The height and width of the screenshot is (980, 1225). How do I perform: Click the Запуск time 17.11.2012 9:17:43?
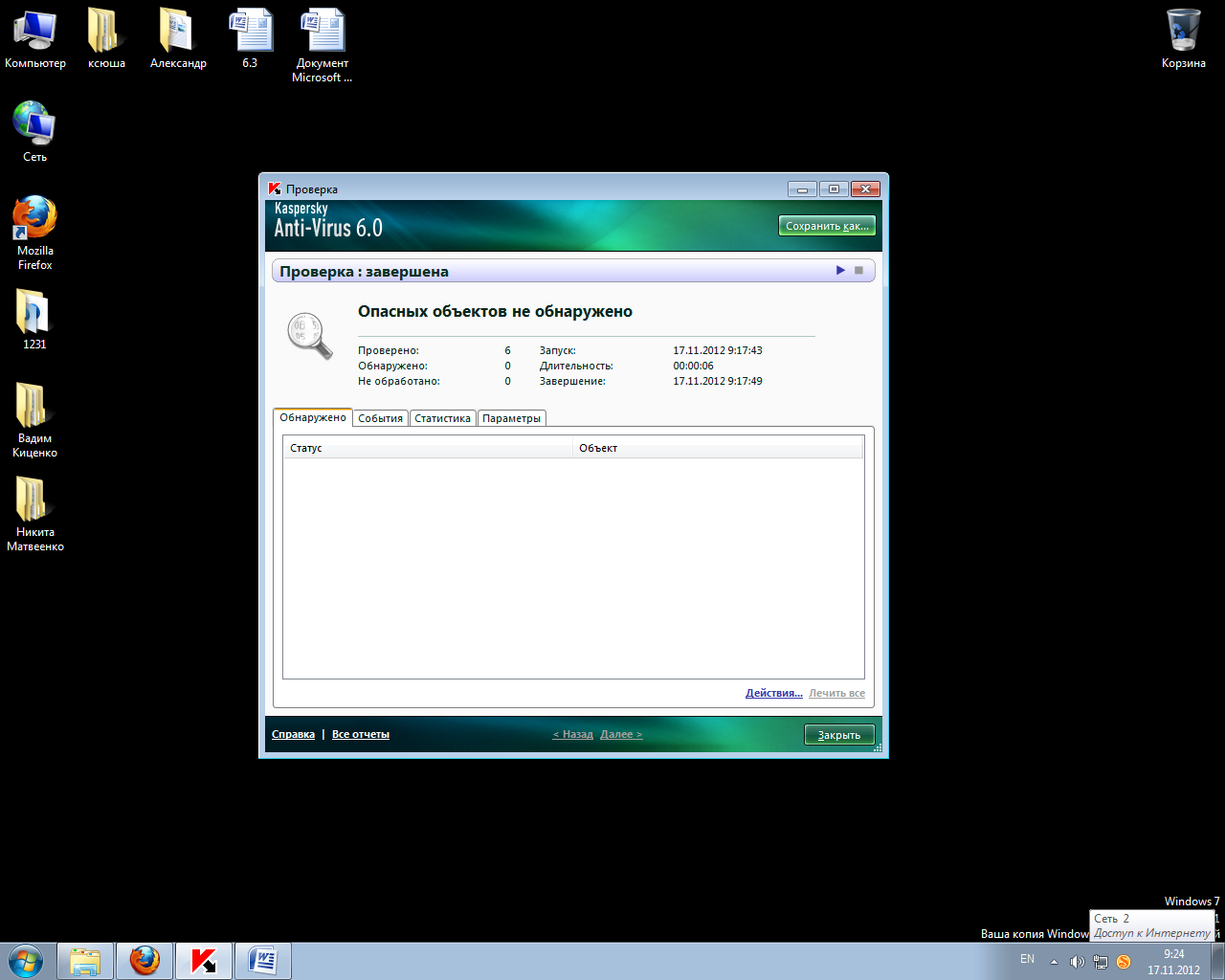click(718, 350)
